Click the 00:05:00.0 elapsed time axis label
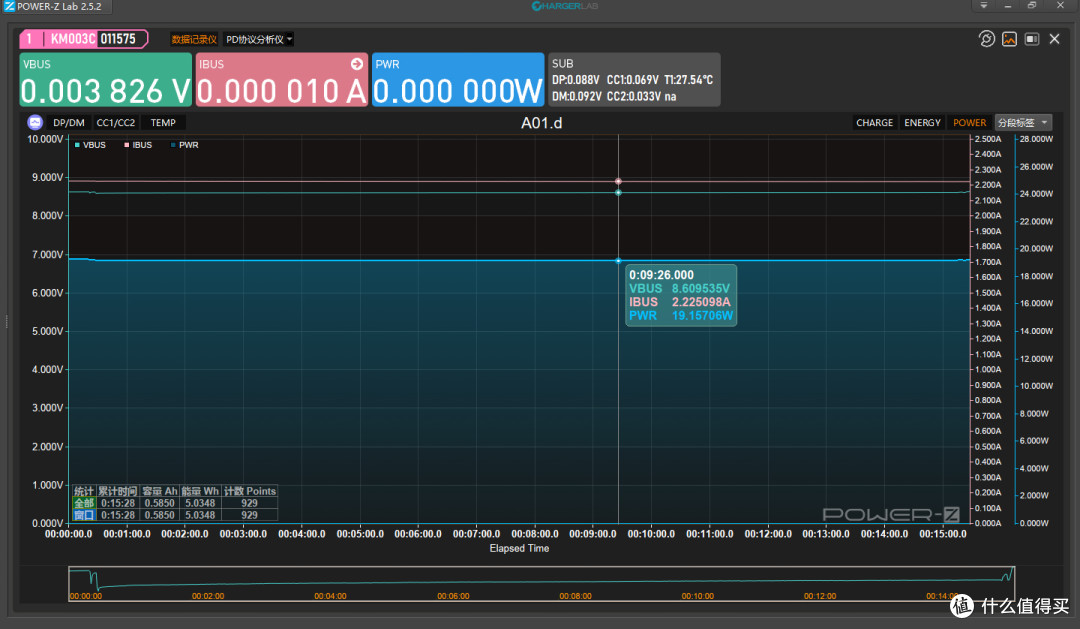1080x629 pixels. coord(360,534)
